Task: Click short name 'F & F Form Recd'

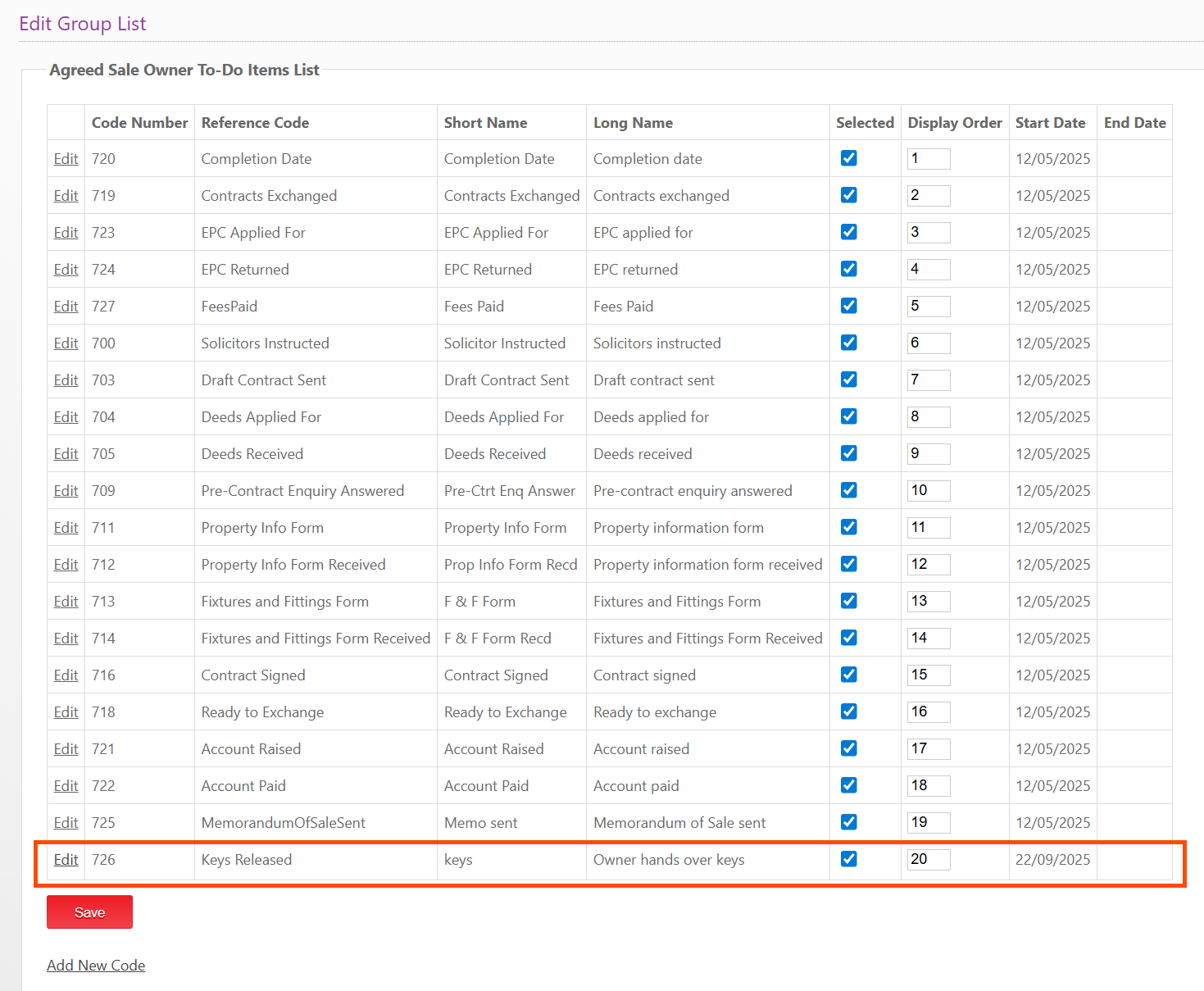Action: pyautogui.click(x=498, y=639)
